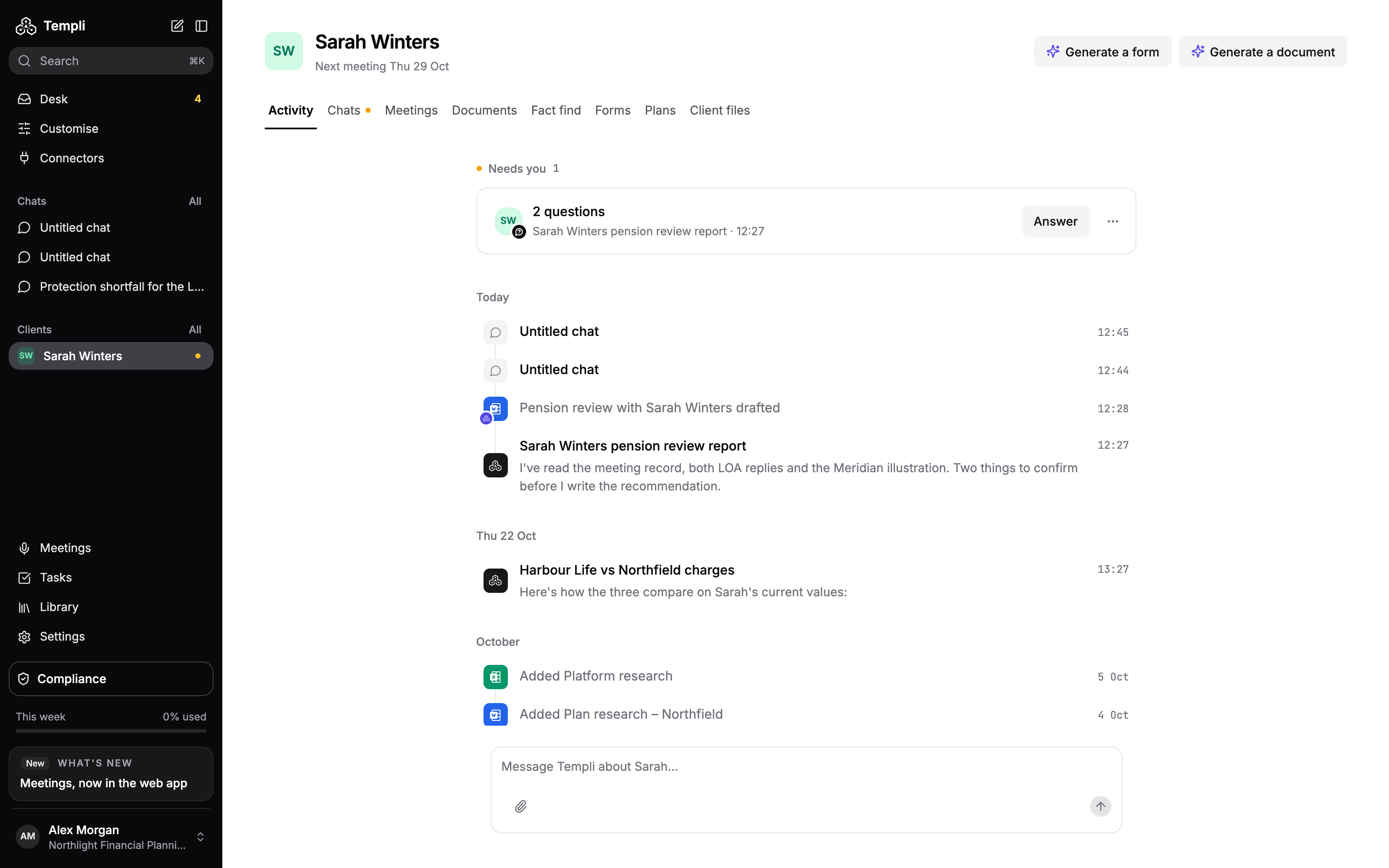Expand Alex Morgan account switcher chevron
The height and width of the screenshot is (868, 1389).
(200, 837)
